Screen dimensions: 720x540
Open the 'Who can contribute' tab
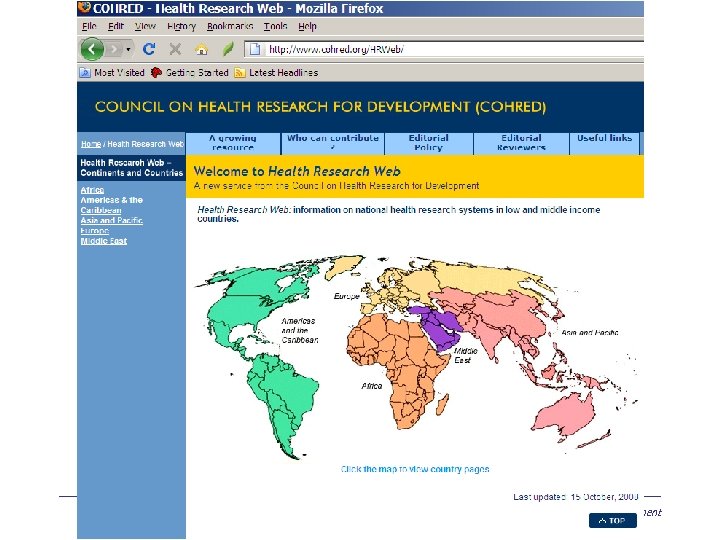pyautogui.click(x=332, y=142)
